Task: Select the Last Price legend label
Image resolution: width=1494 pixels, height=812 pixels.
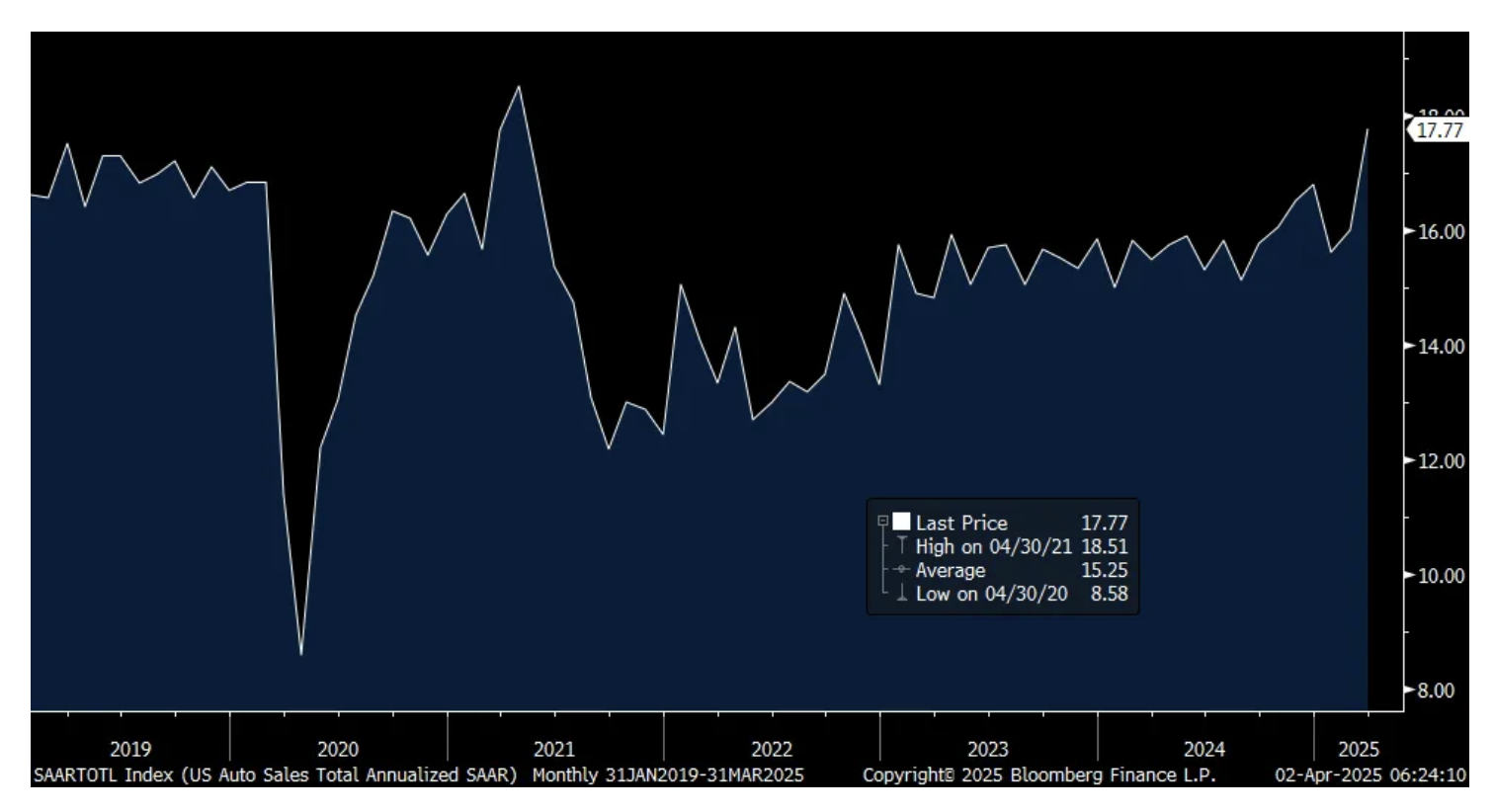Action: pyautogui.click(x=960, y=523)
